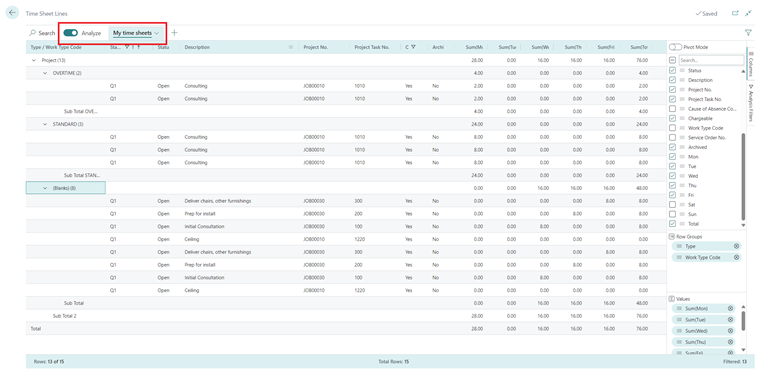780x378 pixels.
Task: Enable the Sat column checkbox
Action: coord(673,204)
